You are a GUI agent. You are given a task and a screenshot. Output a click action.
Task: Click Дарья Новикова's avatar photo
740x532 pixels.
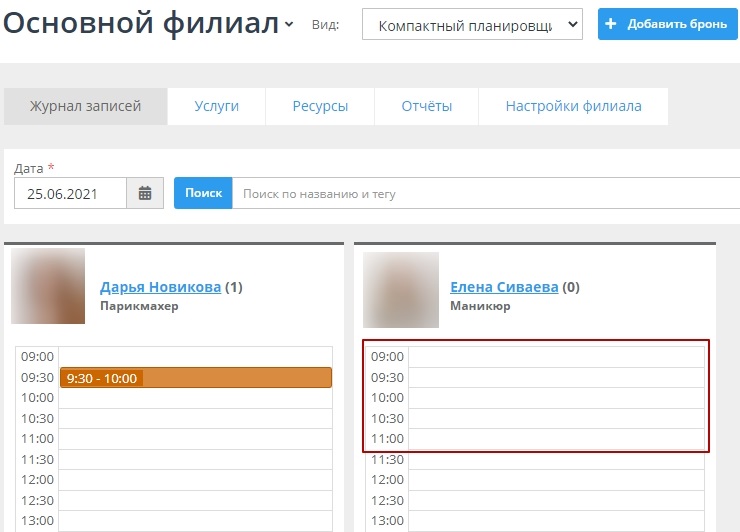(48, 286)
